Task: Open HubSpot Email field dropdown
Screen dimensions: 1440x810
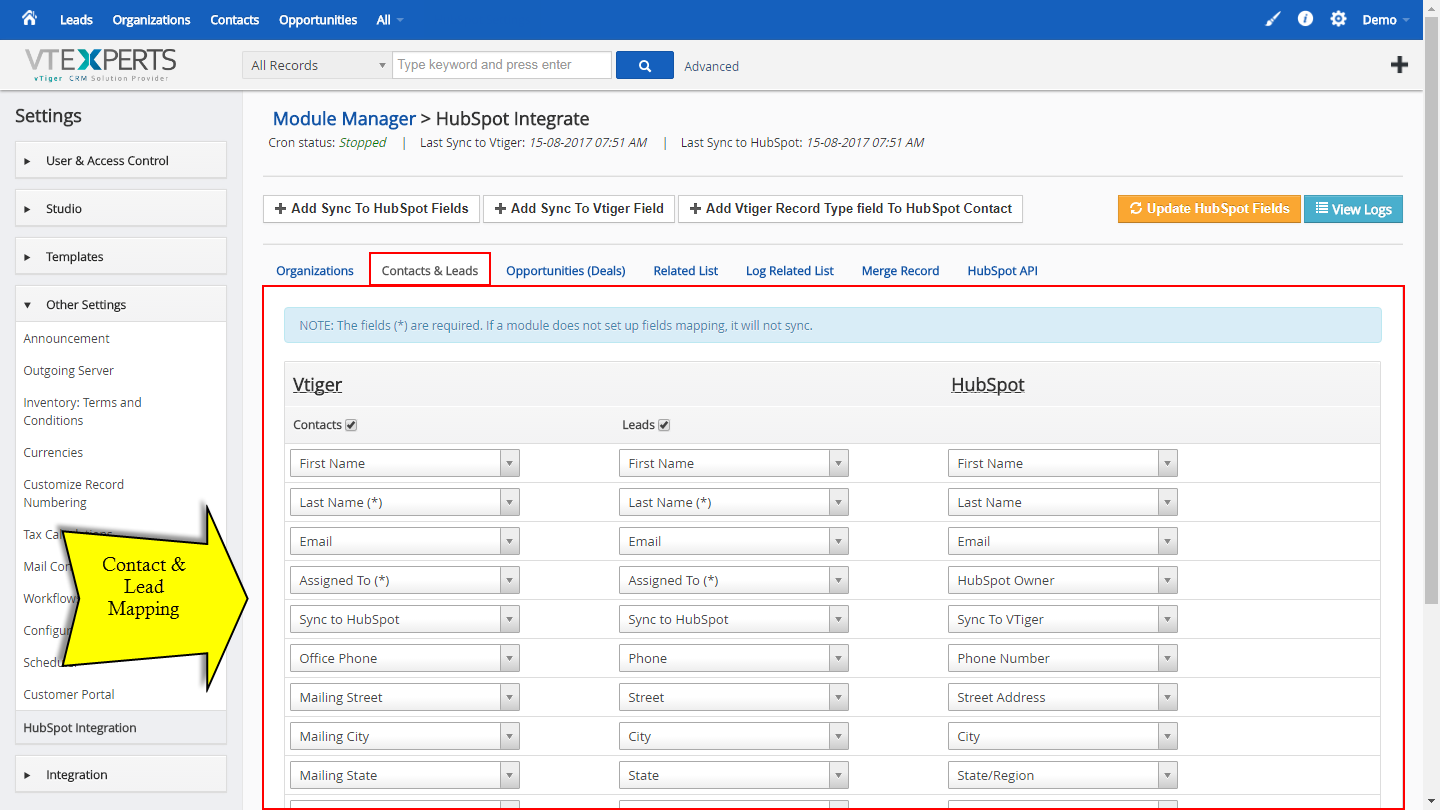Action: pyautogui.click(x=1063, y=541)
